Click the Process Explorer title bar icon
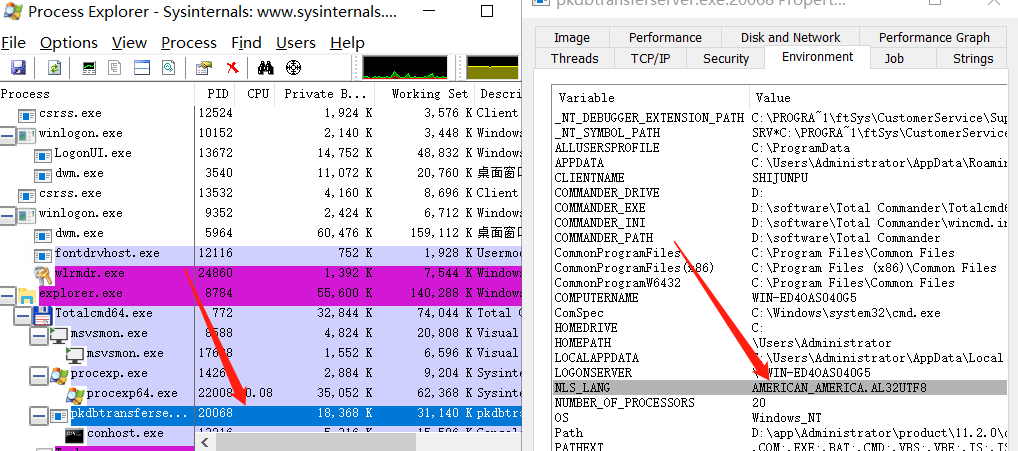This screenshot has height=451, width=1018. (12, 11)
